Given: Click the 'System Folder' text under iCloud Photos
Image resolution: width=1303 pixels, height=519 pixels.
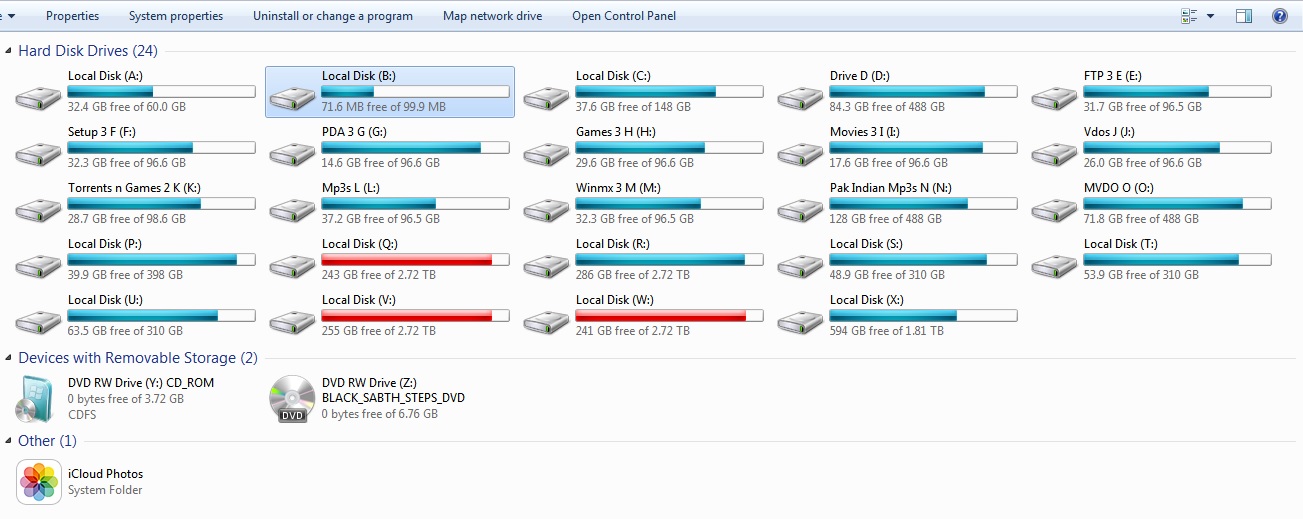Looking at the screenshot, I should point(105,491).
